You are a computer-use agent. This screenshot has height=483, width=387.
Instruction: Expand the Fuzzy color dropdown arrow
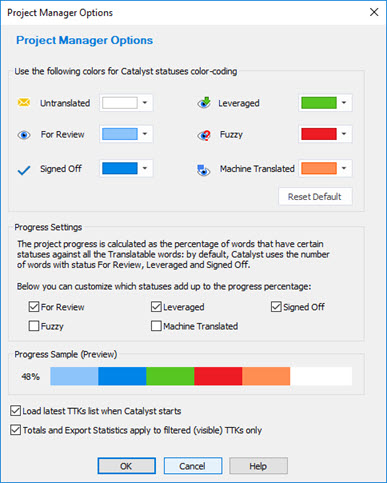coord(344,134)
